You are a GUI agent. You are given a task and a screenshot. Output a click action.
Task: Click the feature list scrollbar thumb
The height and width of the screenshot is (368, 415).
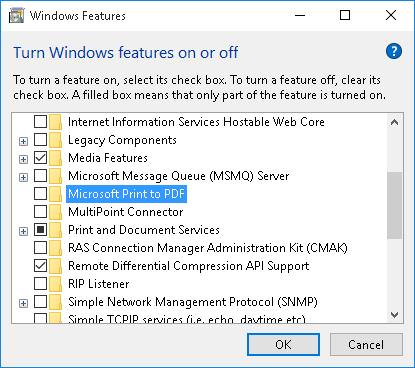394,205
